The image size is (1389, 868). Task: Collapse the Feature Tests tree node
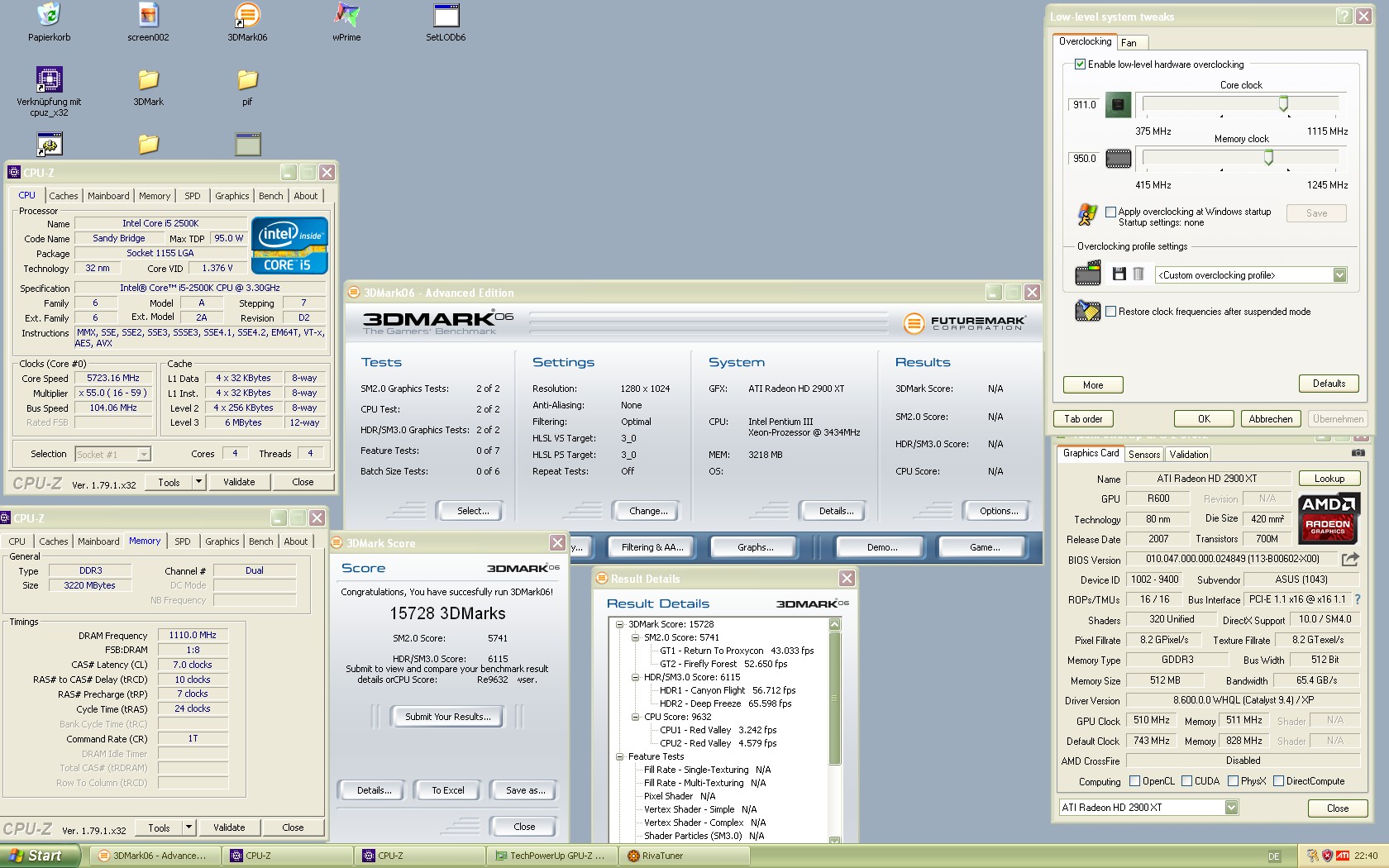coord(619,756)
